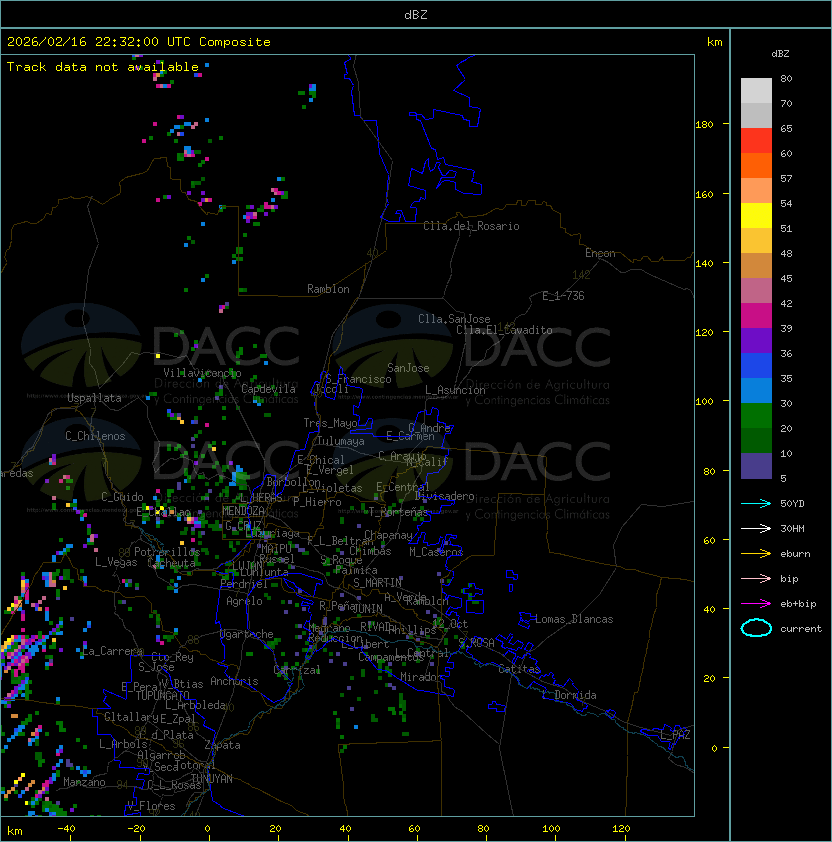
Task: Click the 'Villavicencio' map label
Action: click(x=202, y=373)
